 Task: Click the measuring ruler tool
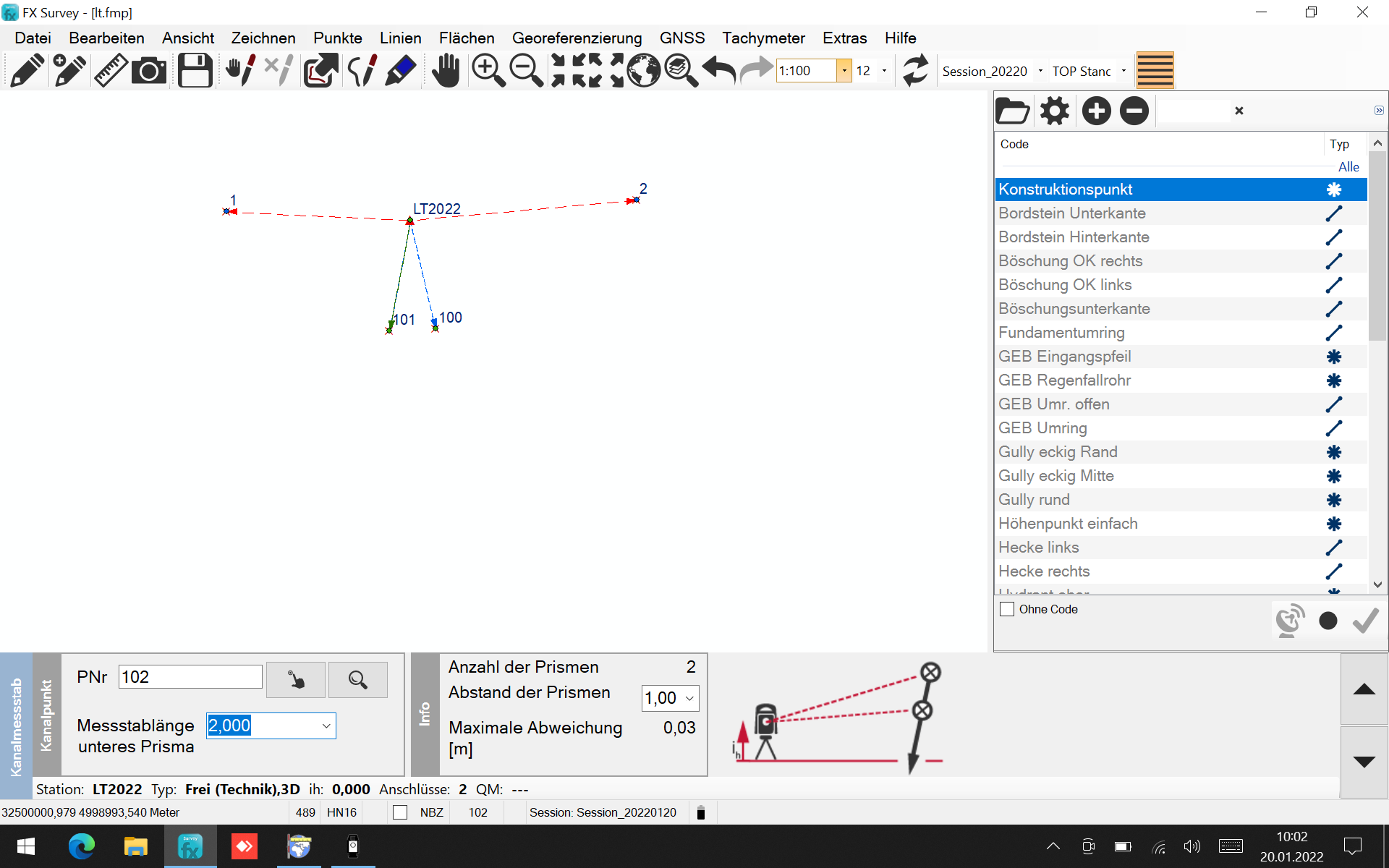click(111, 71)
